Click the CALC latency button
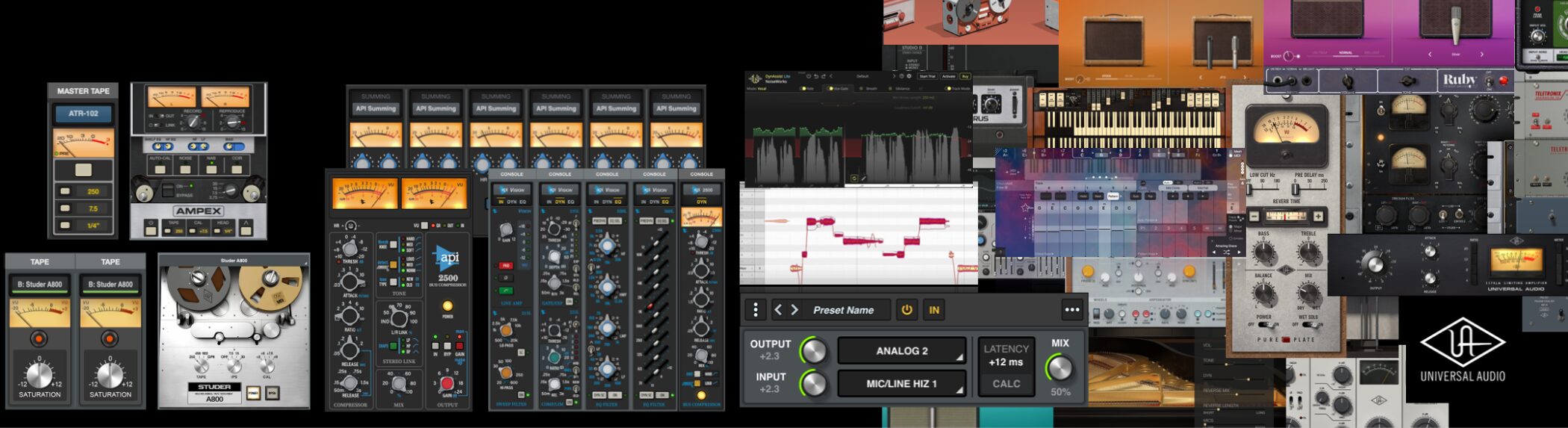This screenshot has width=1568, height=428. point(1006,384)
